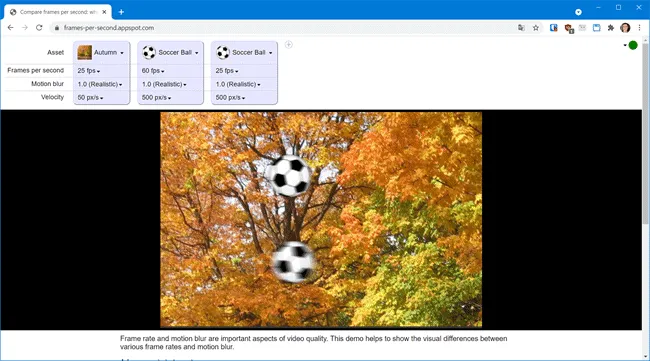Select the Compare frames per second tab
650x361 pixels.
click(x=57, y=12)
